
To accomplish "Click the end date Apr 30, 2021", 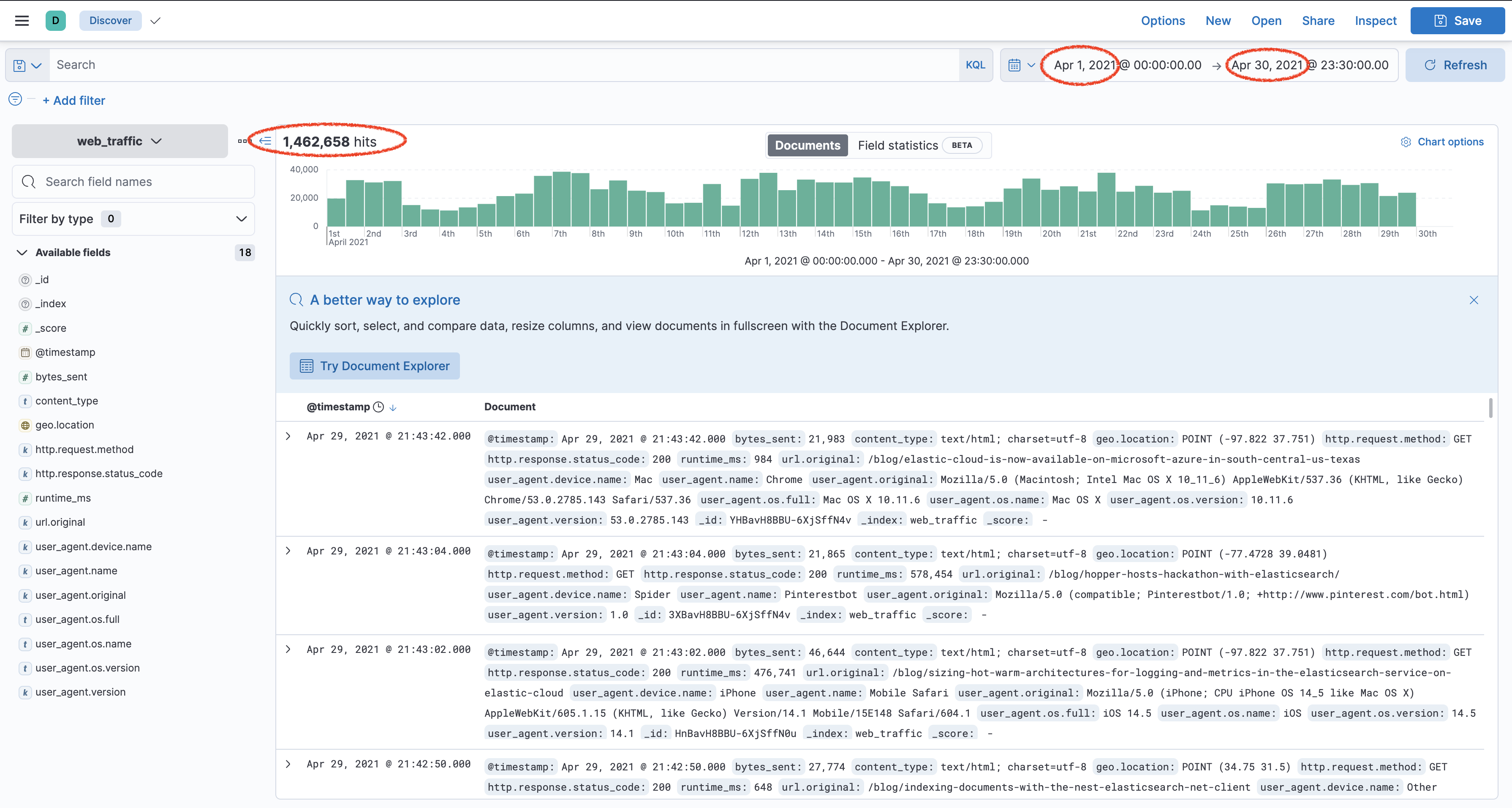I will (x=1267, y=65).
